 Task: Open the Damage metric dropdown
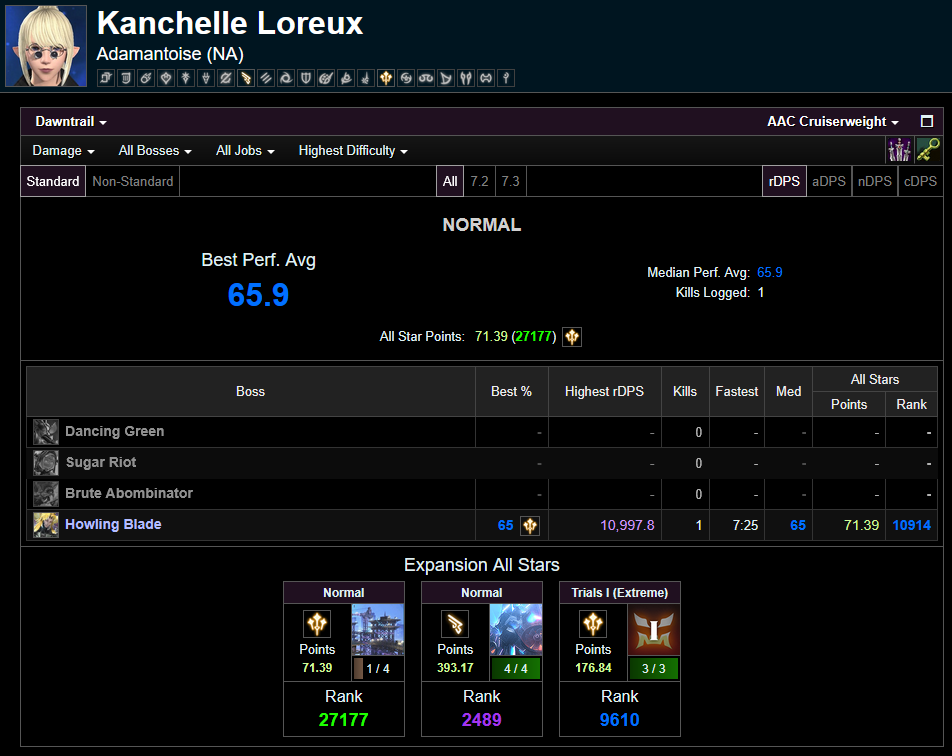click(63, 151)
